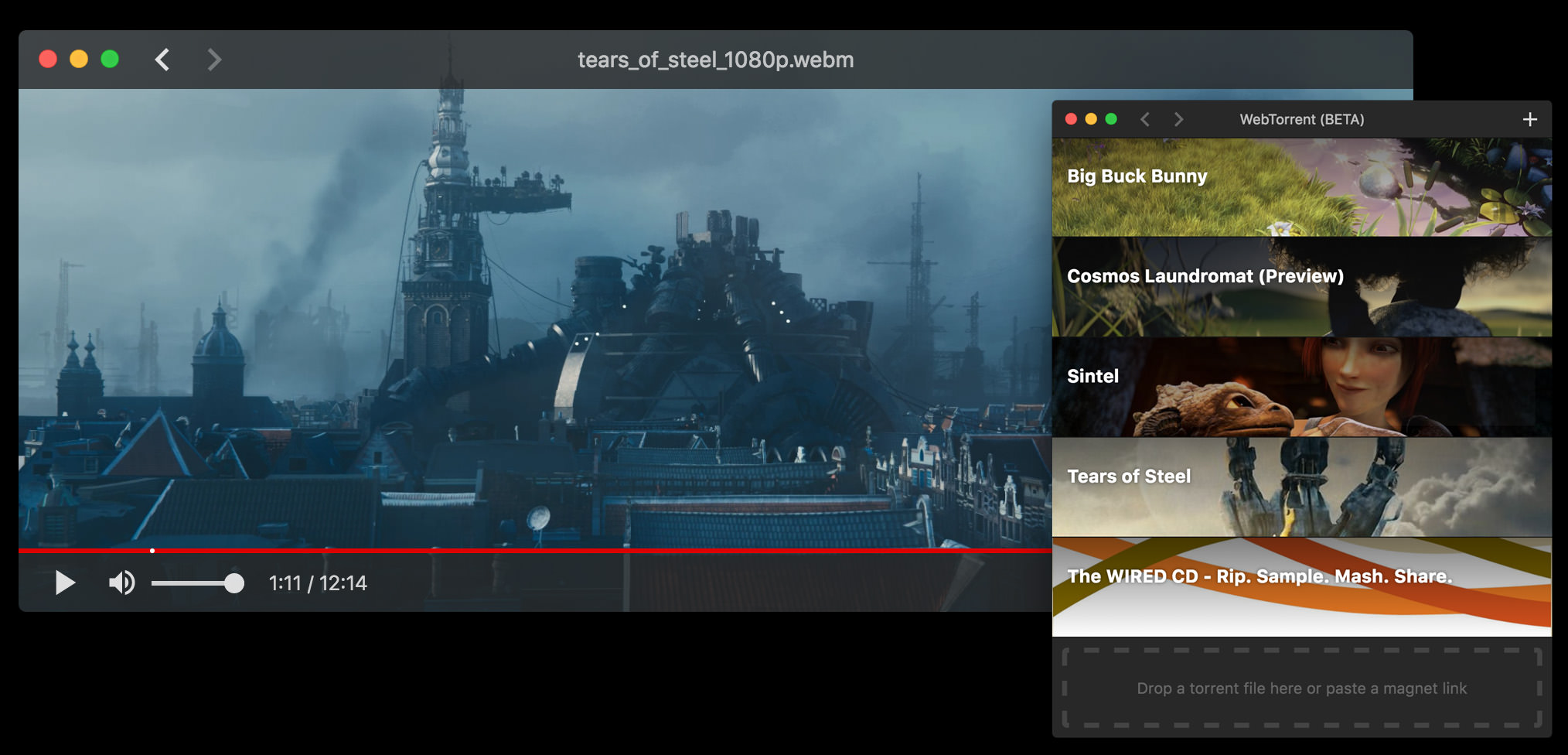The image size is (1568, 755).
Task: Click back arrow in WebTorrent window
Action: click(x=1145, y=119)
